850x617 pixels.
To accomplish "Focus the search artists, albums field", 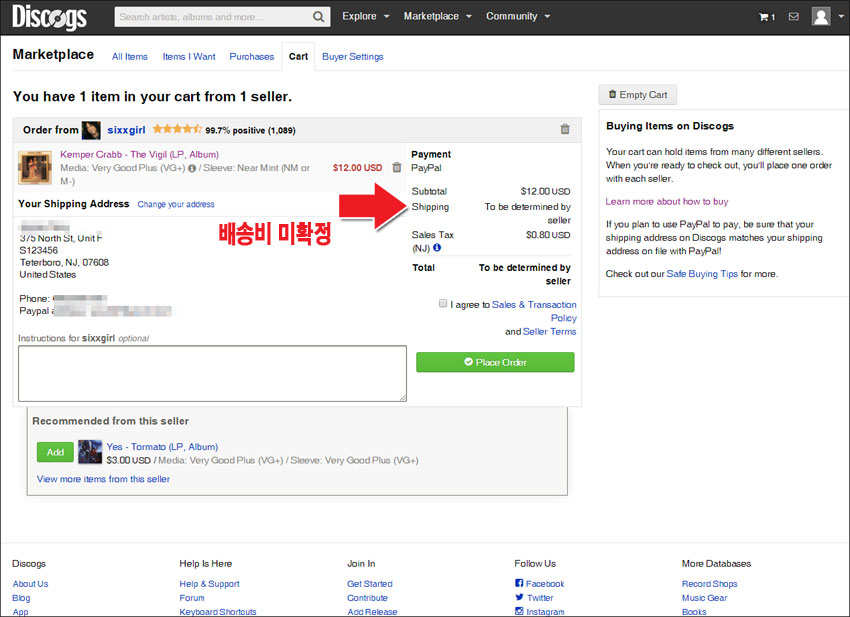I will pos(214,17).
